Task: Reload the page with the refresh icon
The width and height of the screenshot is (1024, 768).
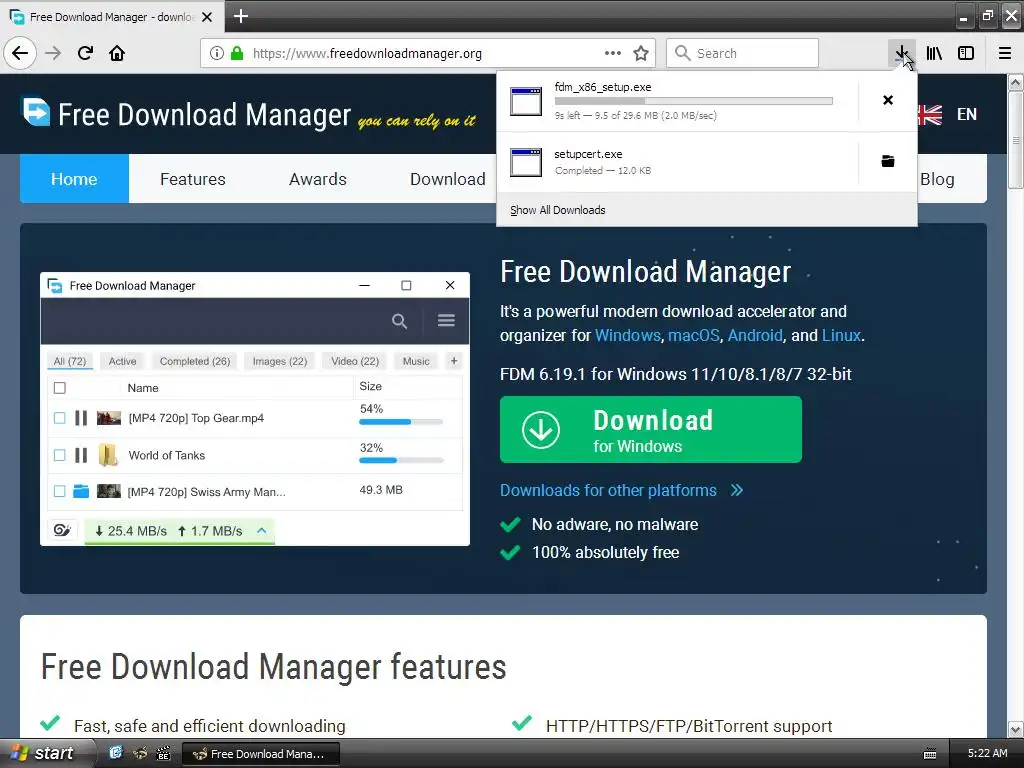Action: pyautogui.click(x=85, y=53)
